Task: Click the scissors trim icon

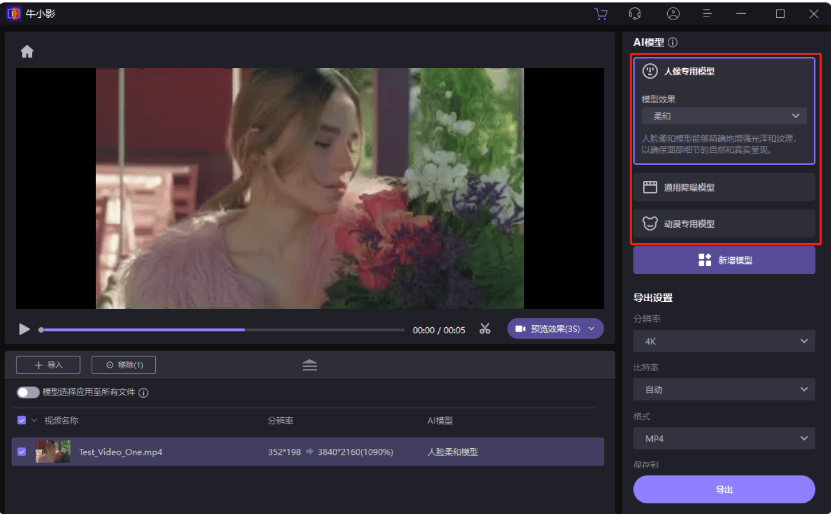Action: [x=485, y=329]
